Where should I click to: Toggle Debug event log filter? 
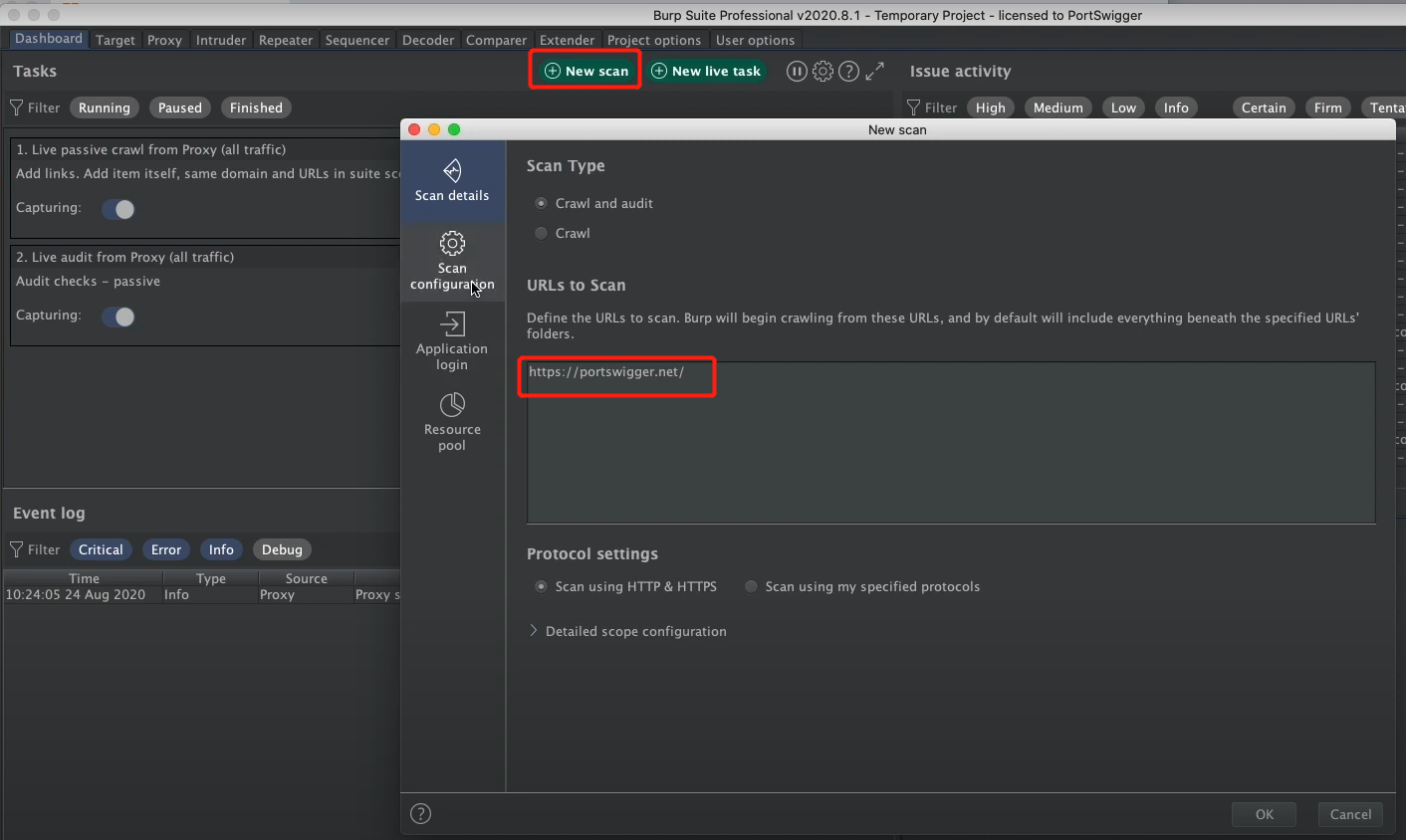tap(282, 549)
